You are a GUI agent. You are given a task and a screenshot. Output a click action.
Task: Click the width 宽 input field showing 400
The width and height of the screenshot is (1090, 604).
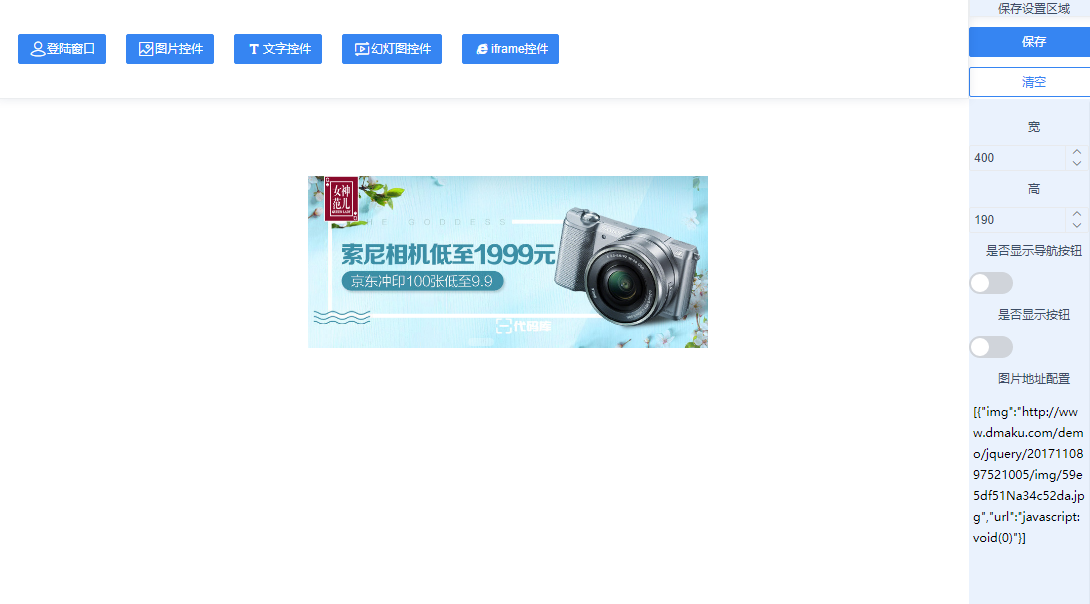coord(1018,158)
